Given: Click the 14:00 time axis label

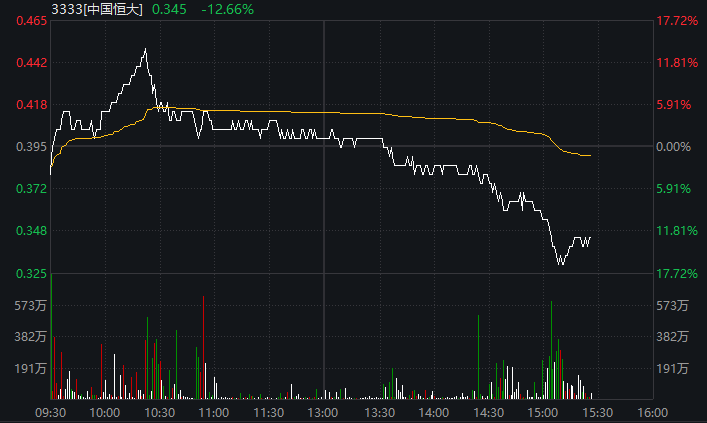Looking at the screenshot, I should [x=434, y=413].
